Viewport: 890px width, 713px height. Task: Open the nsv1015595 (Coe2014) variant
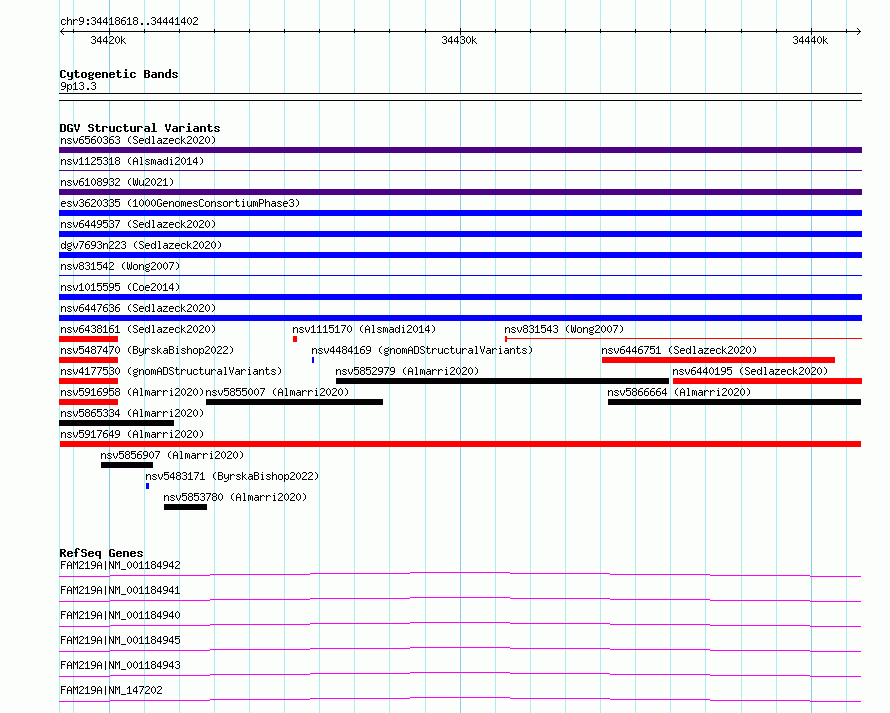click(120, 287)
